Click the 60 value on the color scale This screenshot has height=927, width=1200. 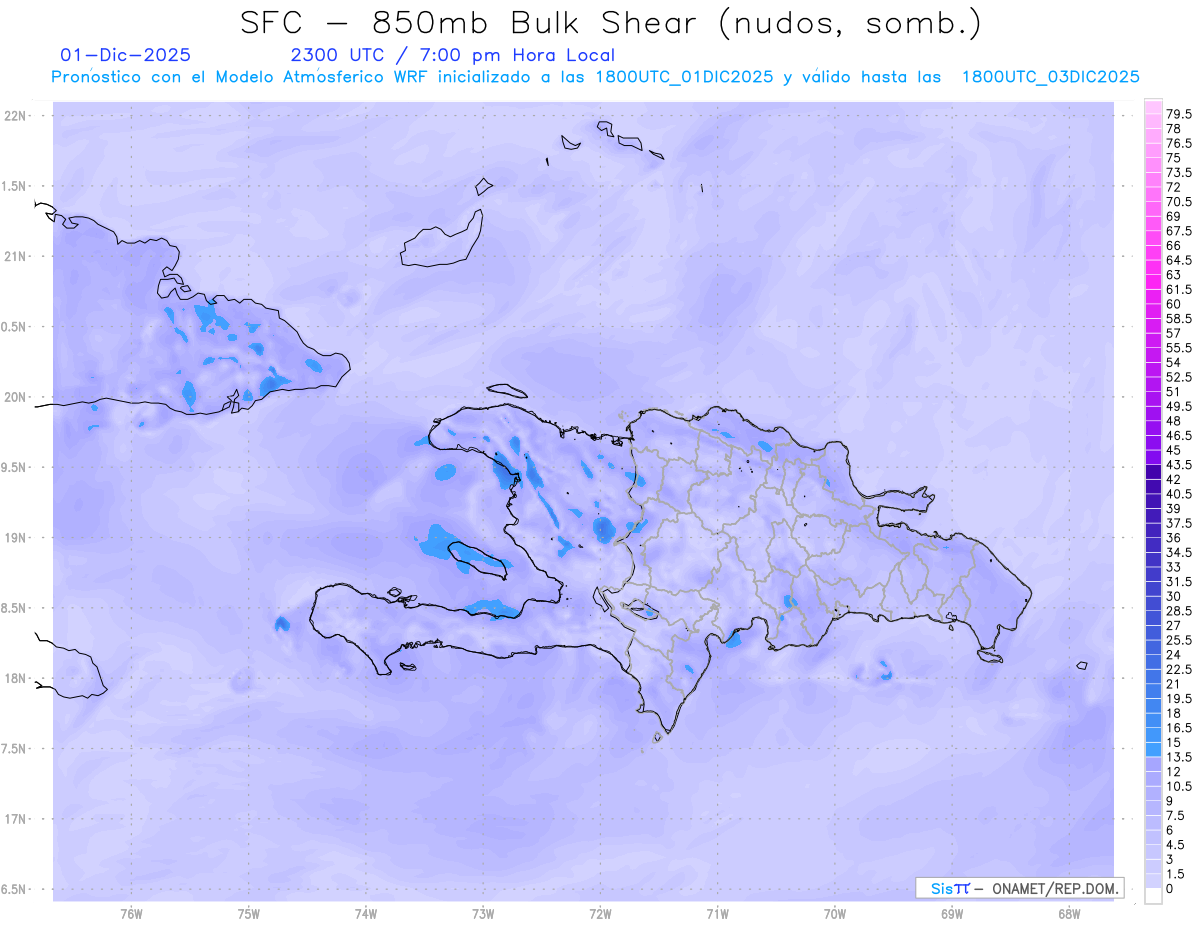click(1174, 304)
